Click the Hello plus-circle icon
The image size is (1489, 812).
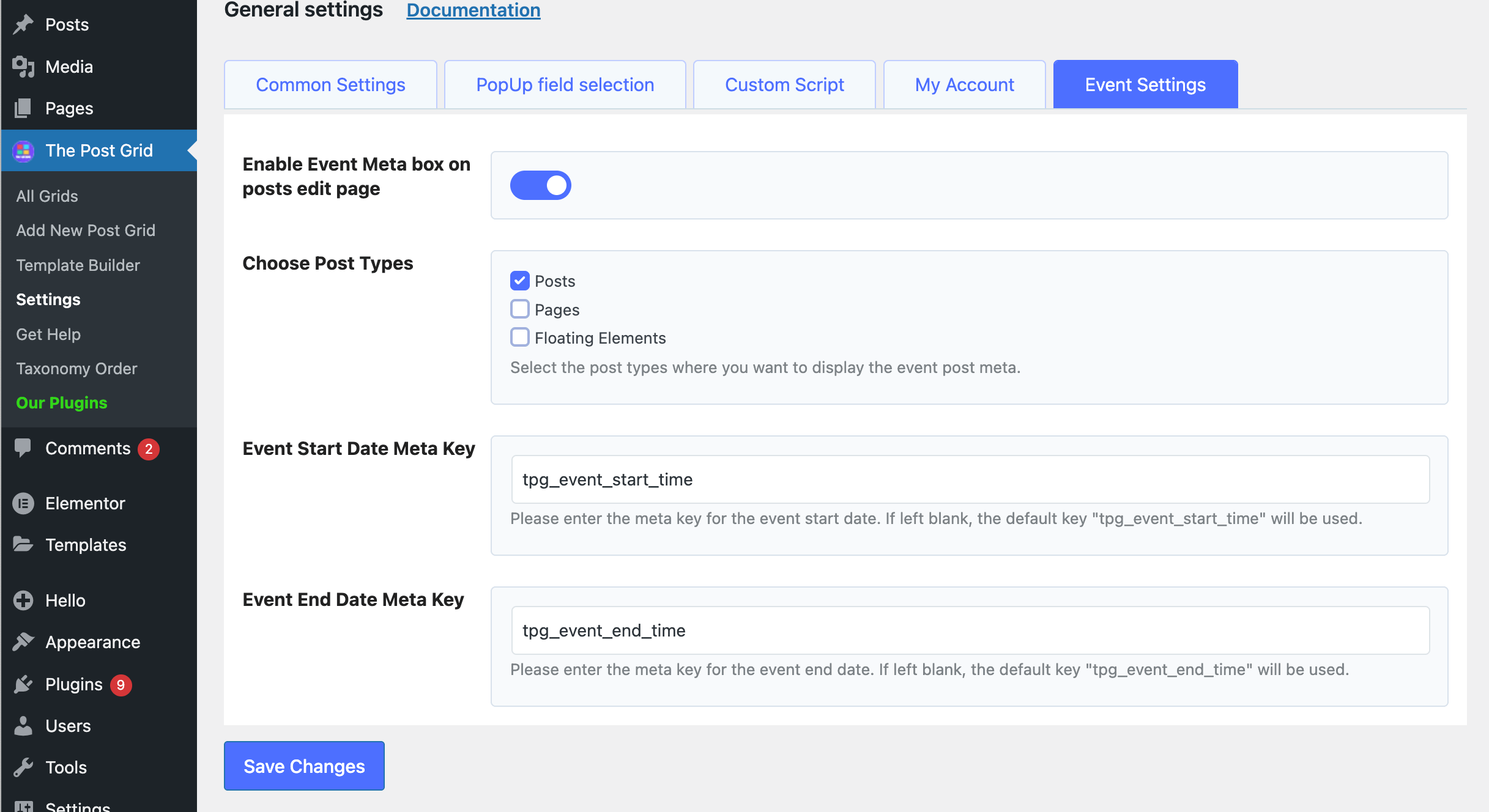click(x=23, y=600)
